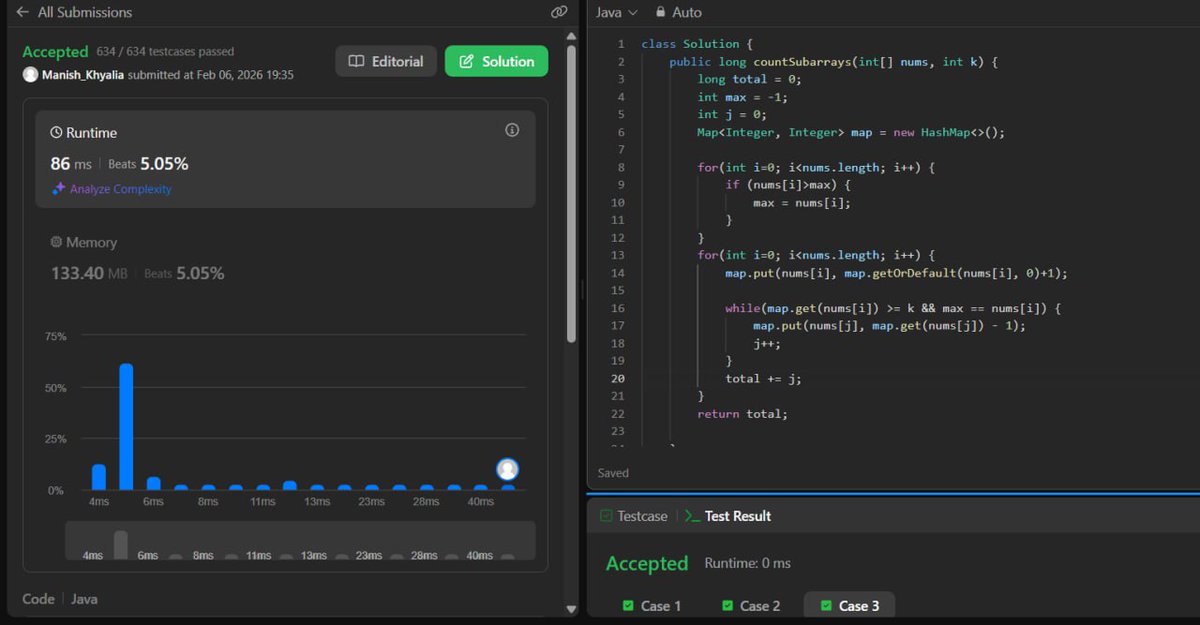
Task: Click the 'max = nums[i];' line
Action: [x=801, y=202]
